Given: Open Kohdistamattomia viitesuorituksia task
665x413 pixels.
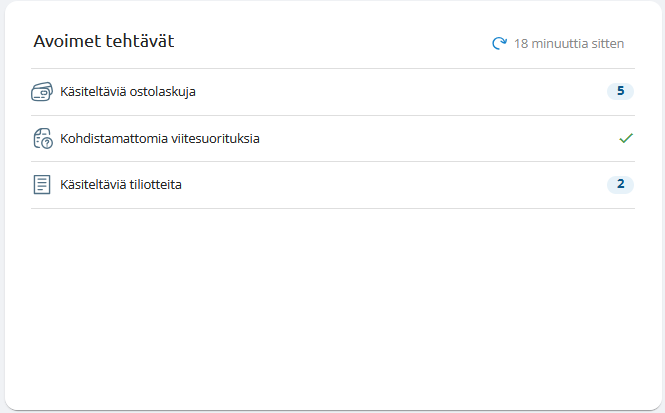Looking at the screenshot, I should click(x=159, y=139).
